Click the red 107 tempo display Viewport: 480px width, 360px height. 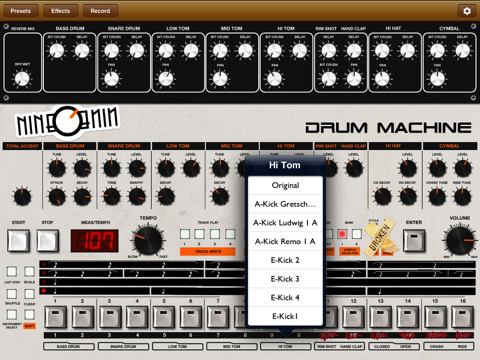(95, 240)
